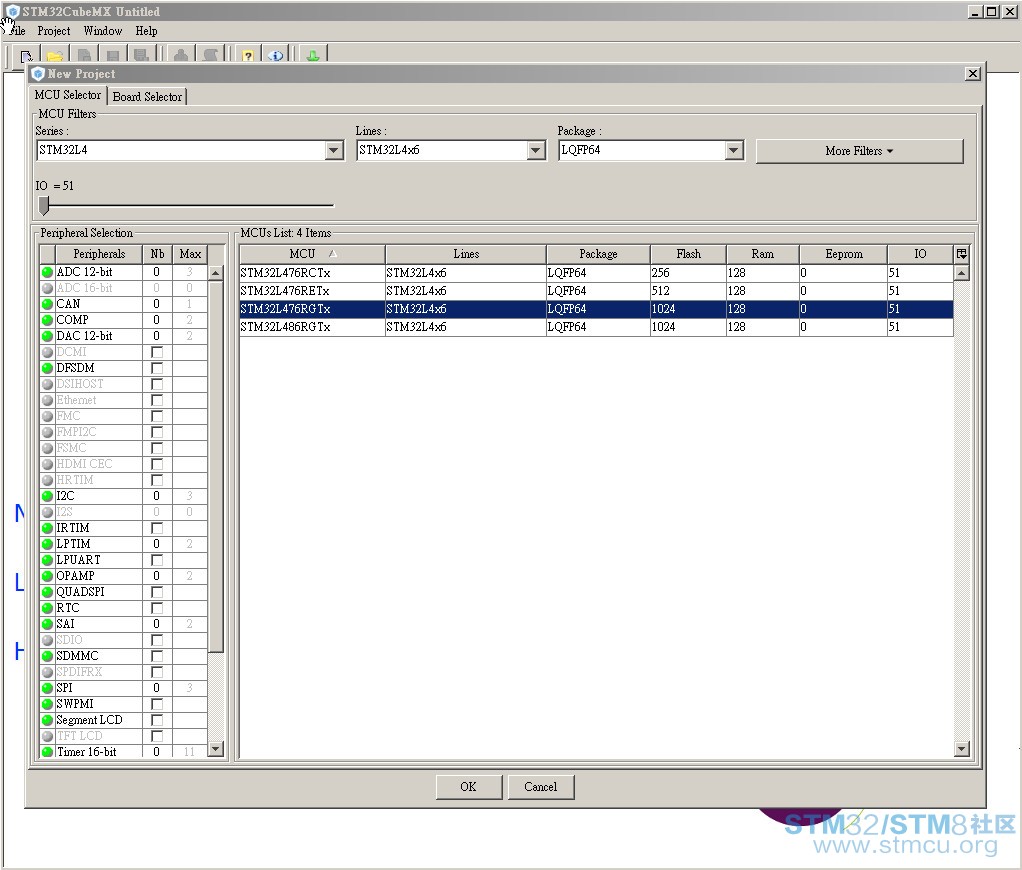The width and height of the screenshot is (1022, 870).
Task: Click the green status dot beside QUADSPI
Action: click(47, 592)
